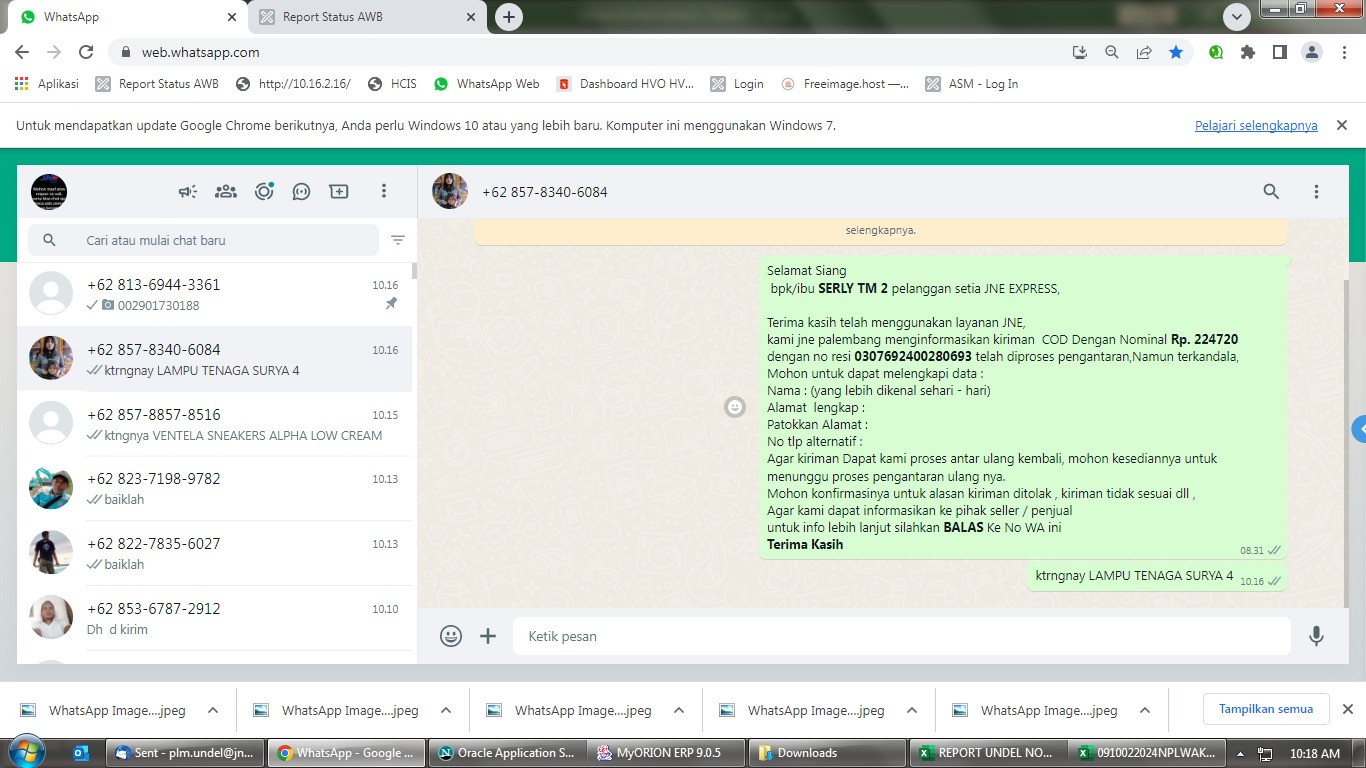Attach a file with the plus icon

488,636
